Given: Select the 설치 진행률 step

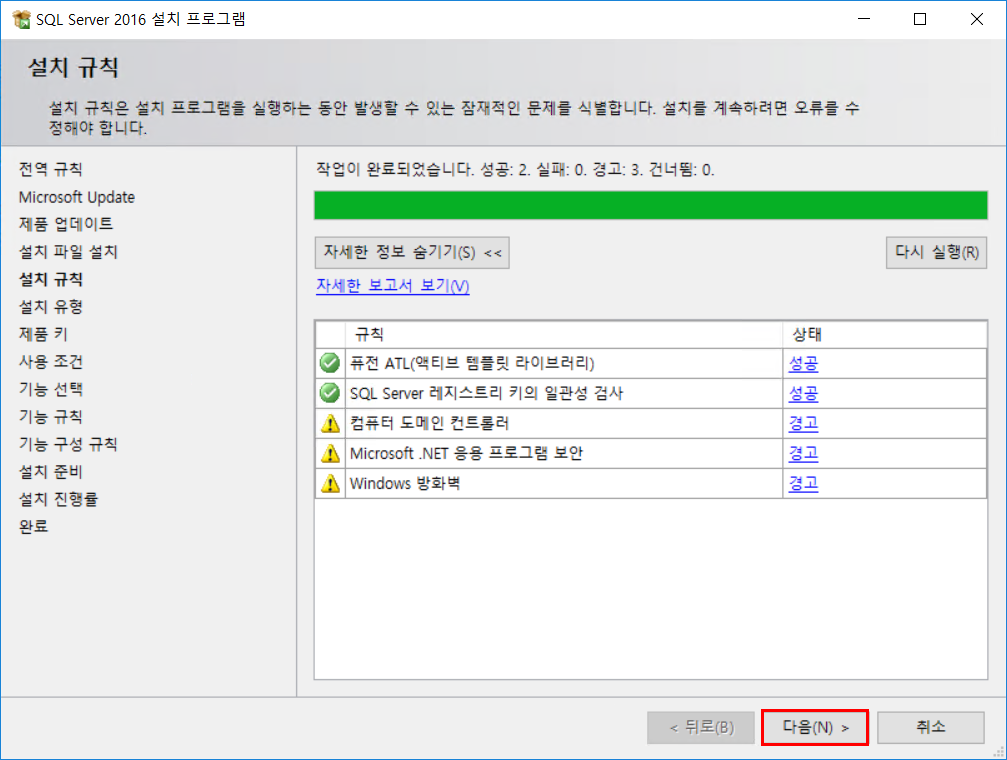Looking at the screenshot, I should click(x=58, y=499).
